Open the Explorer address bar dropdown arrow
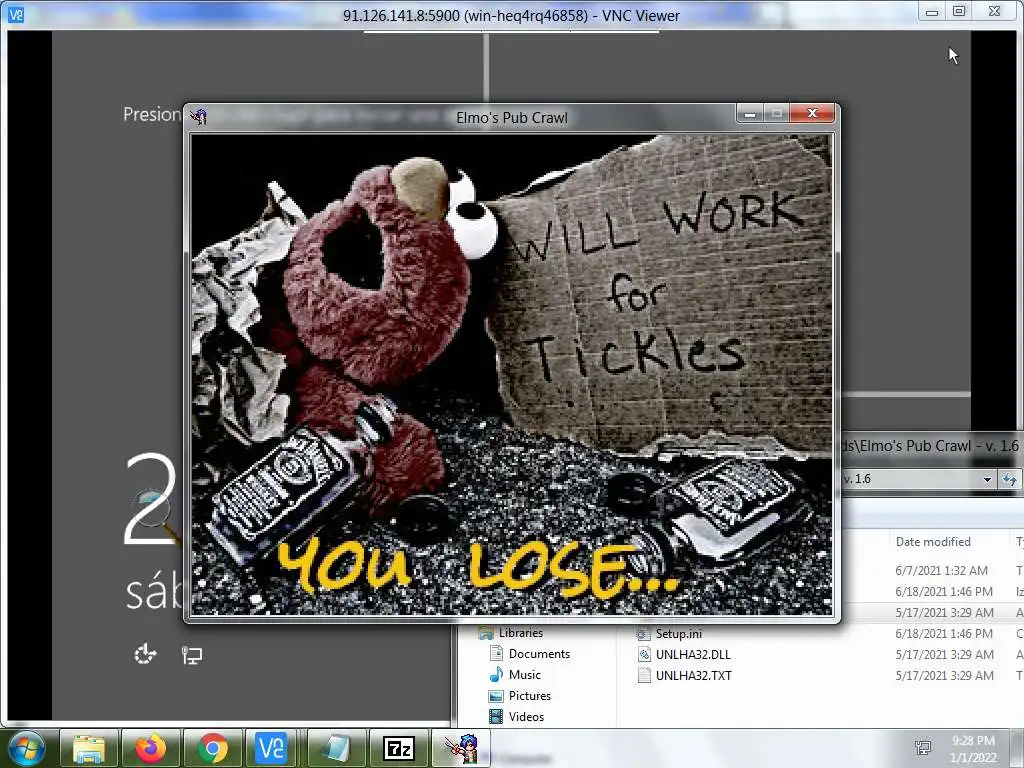The width and height of the screenshot is (1024, 768). click(987, 479)
